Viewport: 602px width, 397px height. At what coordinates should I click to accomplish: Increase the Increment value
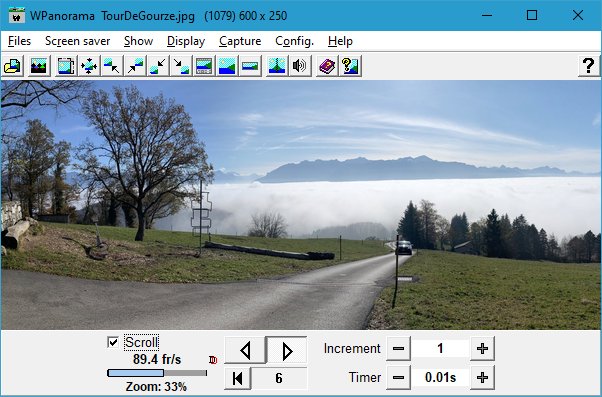click(x=482, y=349)
